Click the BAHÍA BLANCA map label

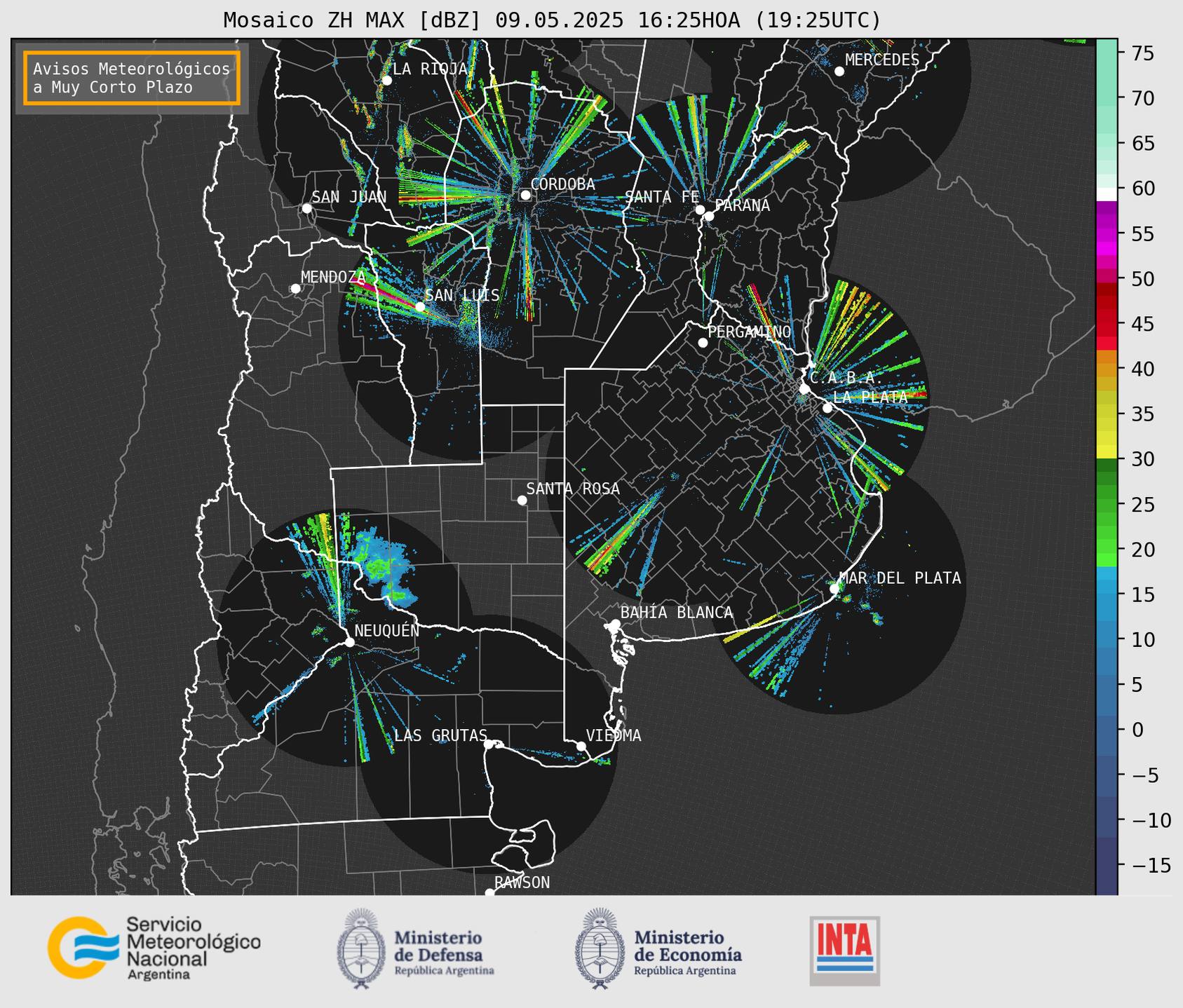pyautogui.click(x=677, y=613)
